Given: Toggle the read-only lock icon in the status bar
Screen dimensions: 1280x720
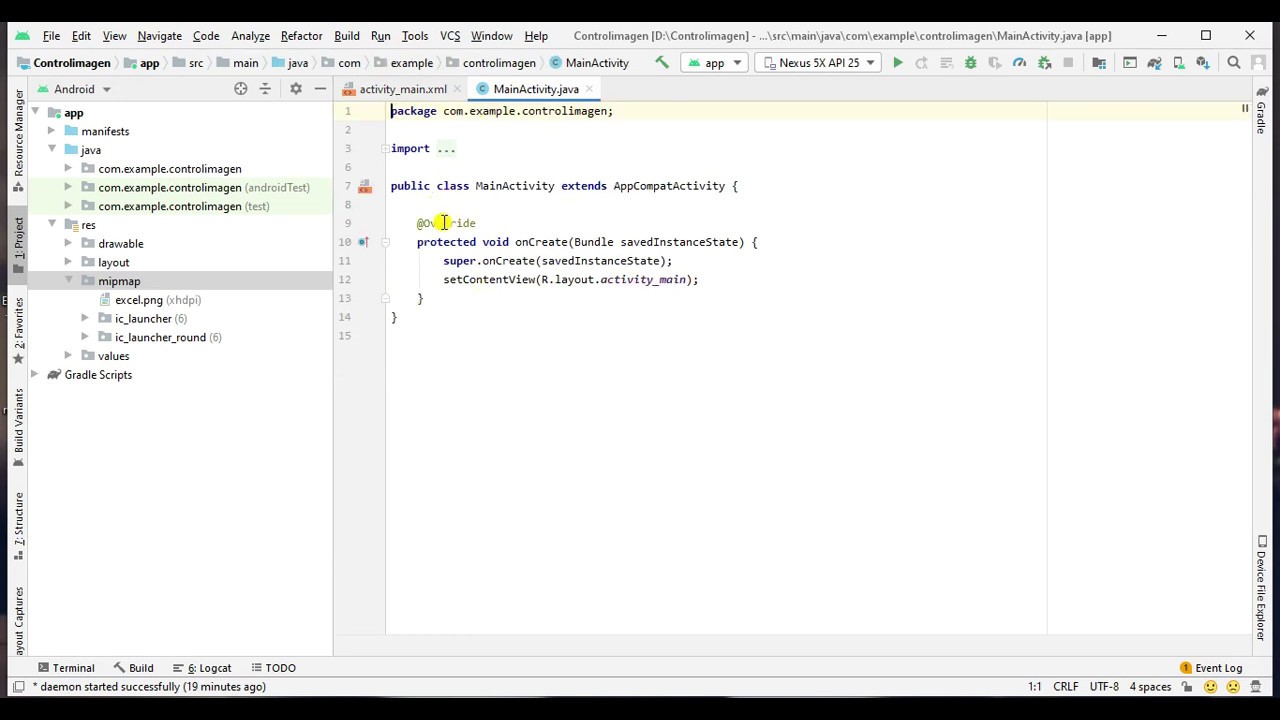Looking at the screenshot, I should point(1188,687).
